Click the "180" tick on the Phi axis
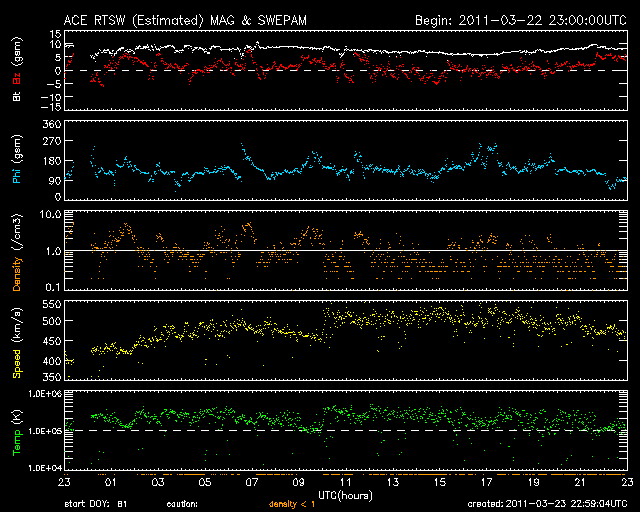 click(52, 161)
